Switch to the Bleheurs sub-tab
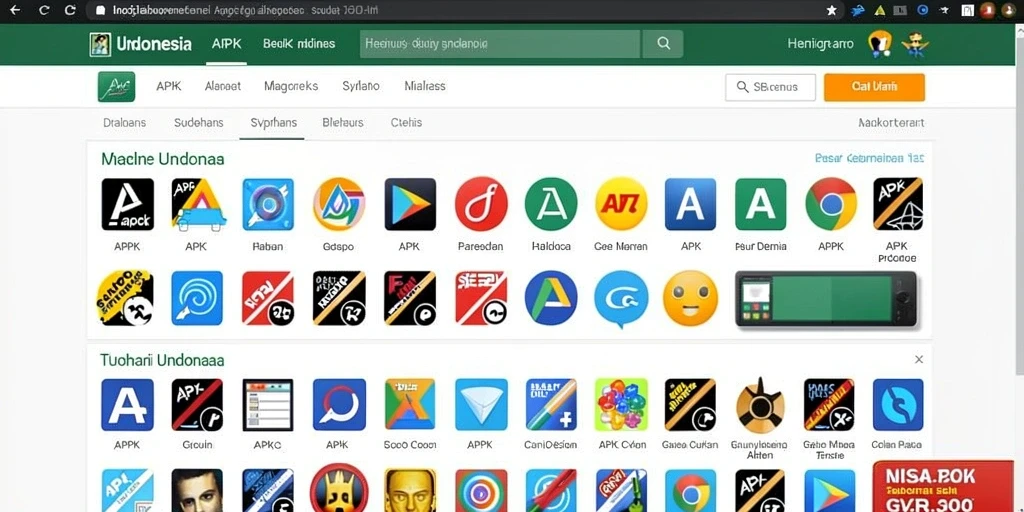Viewport: 1024px width, 512px height. click(x=343, y=122)
